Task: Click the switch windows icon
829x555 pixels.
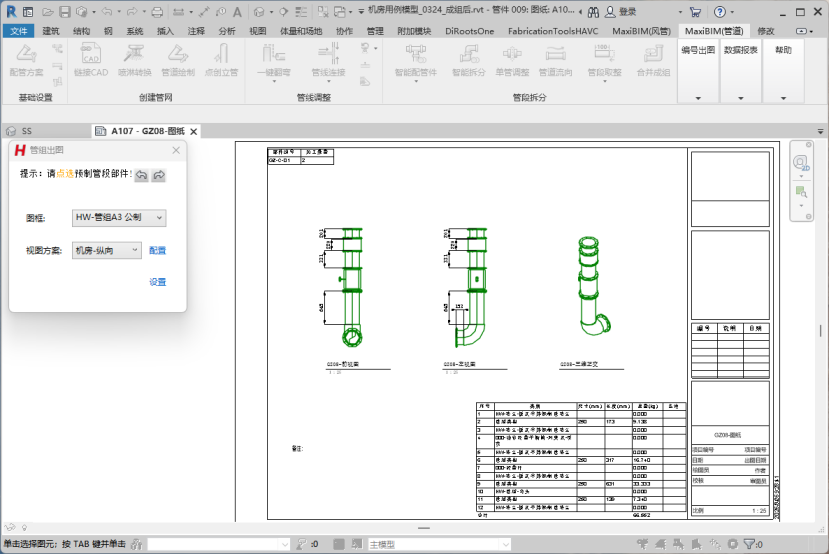Action: [339, 12]
